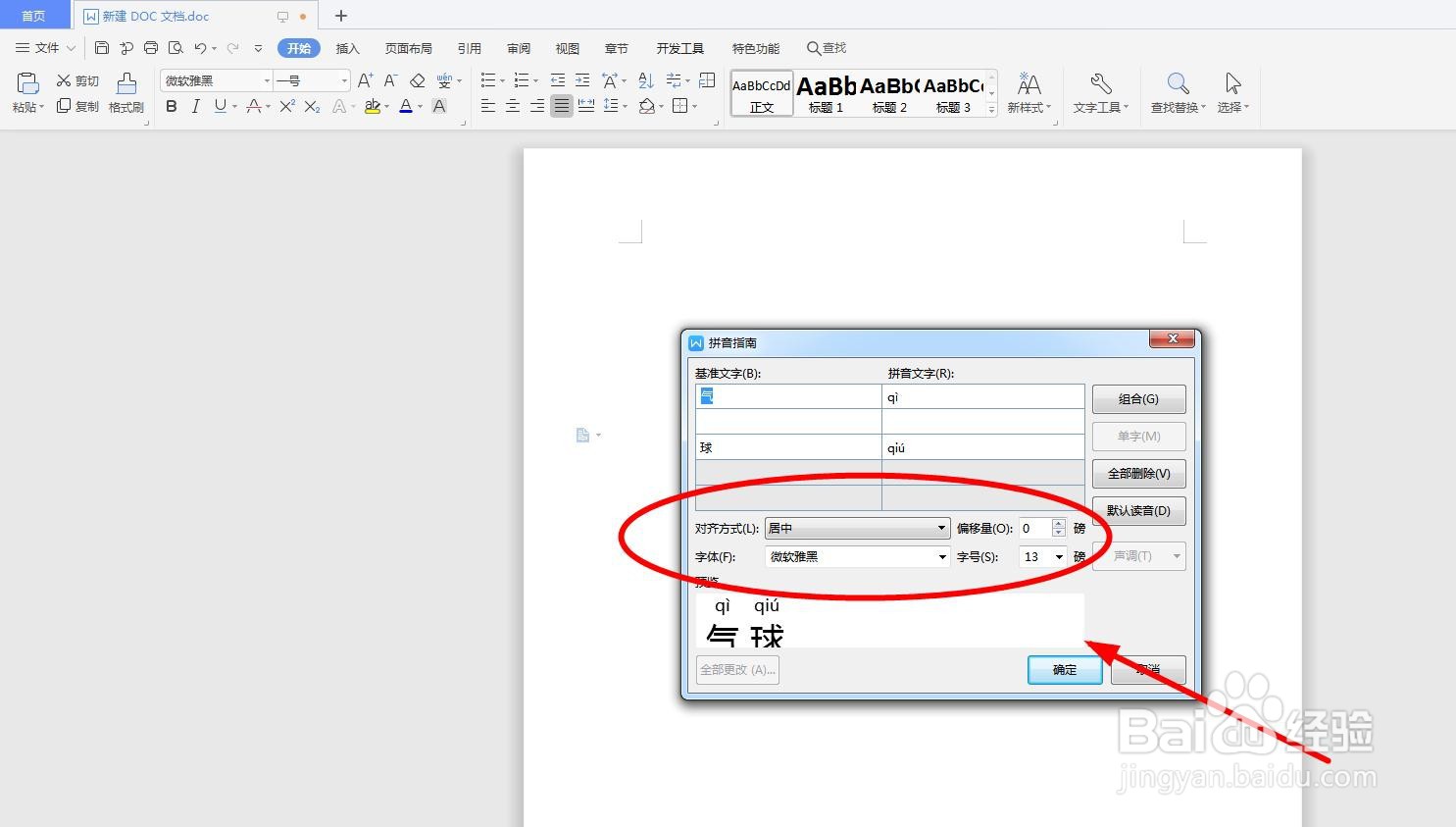Increase offset (偏移量) spinner up arrow
Image resolution: width=1456 pixels, height=827 pixels.
coord(1058,523)
